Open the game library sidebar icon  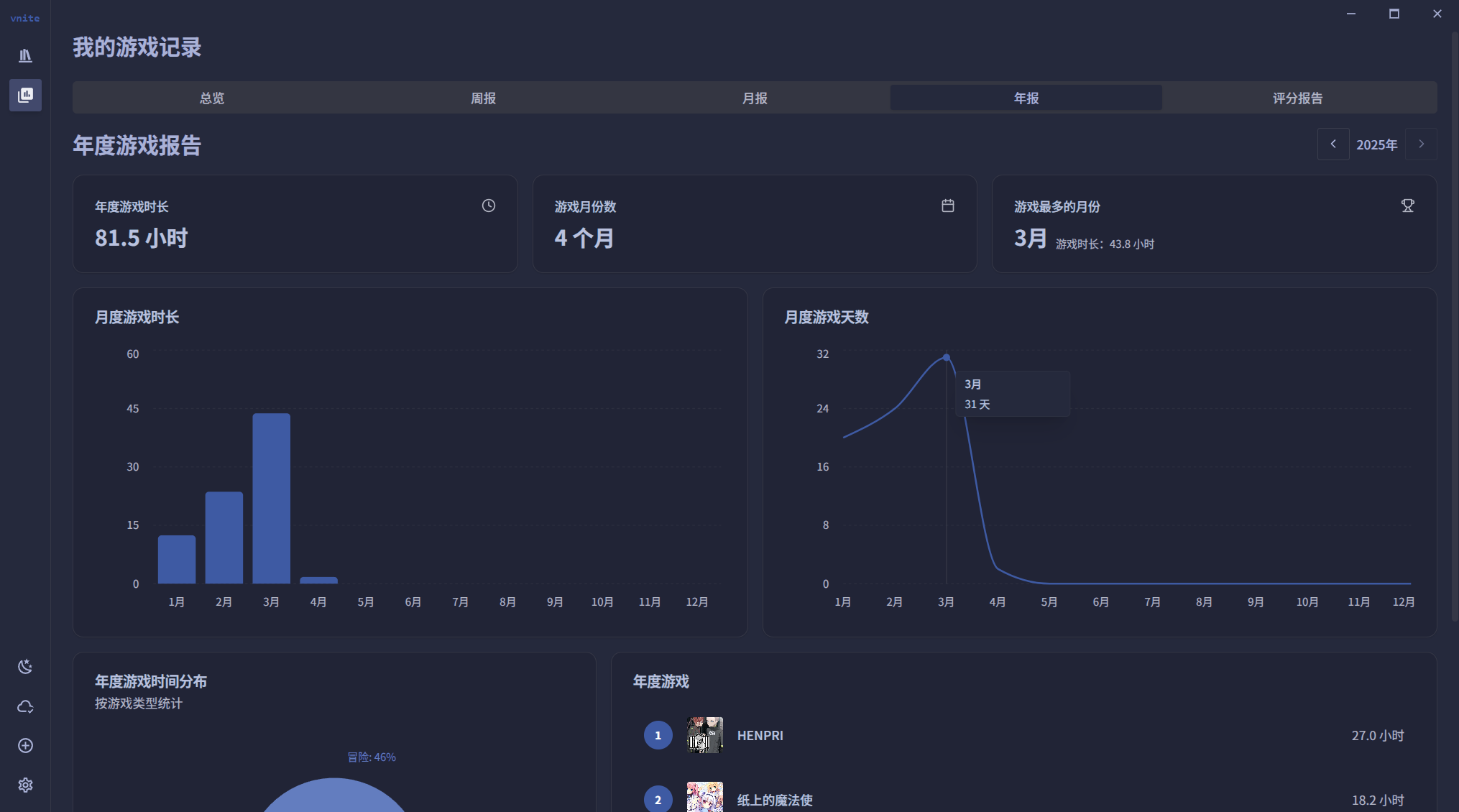[x=25, y=55]
